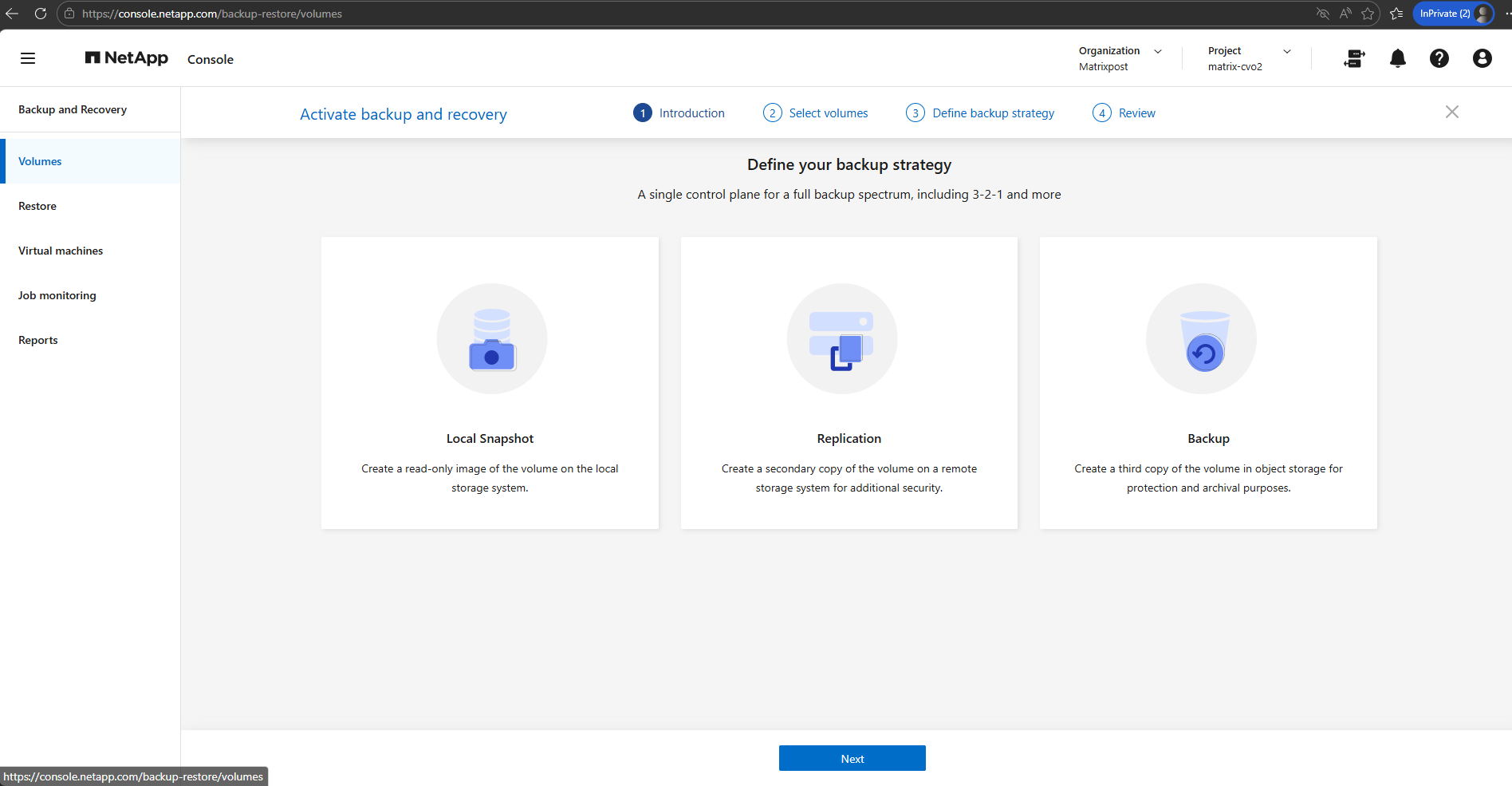Refresh the browser page

[41, 14]
